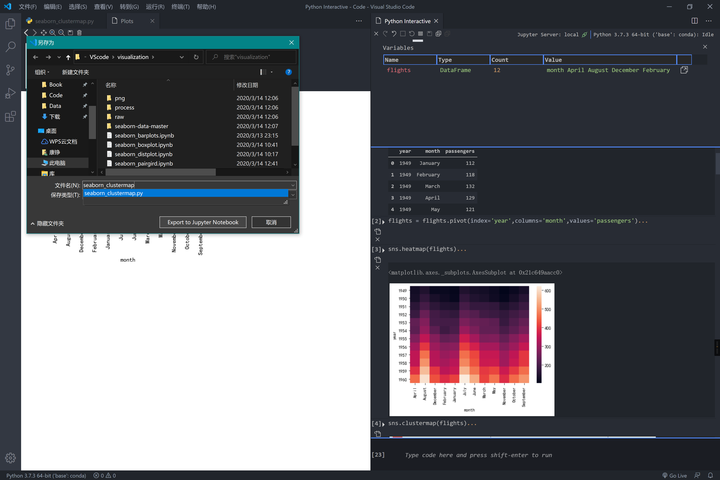Viewport: 720px width, 480px height.
Task: Open the 组织 menu dropdown
Action: pos(42,72)
